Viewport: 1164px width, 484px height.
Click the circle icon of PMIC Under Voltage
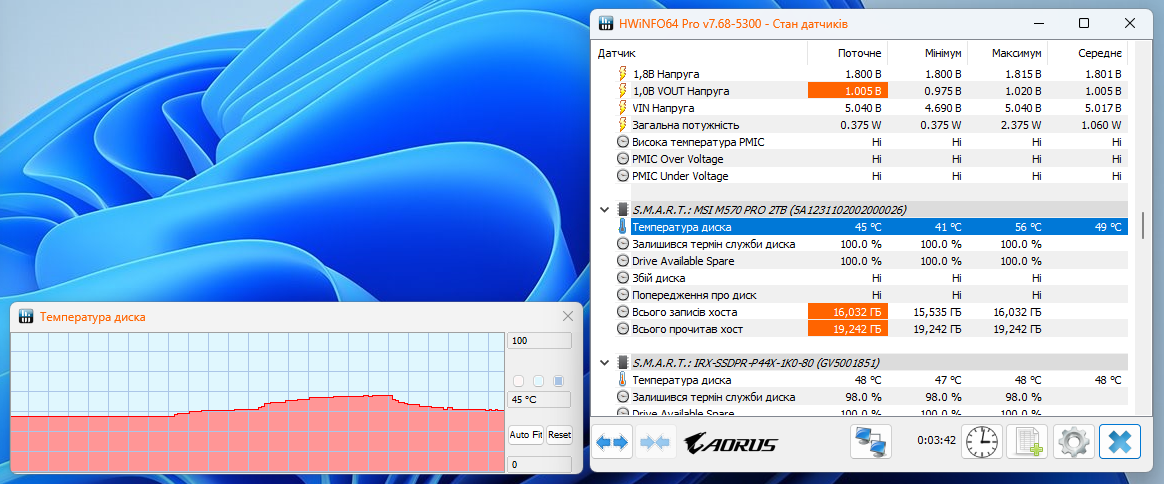[623, 176]
